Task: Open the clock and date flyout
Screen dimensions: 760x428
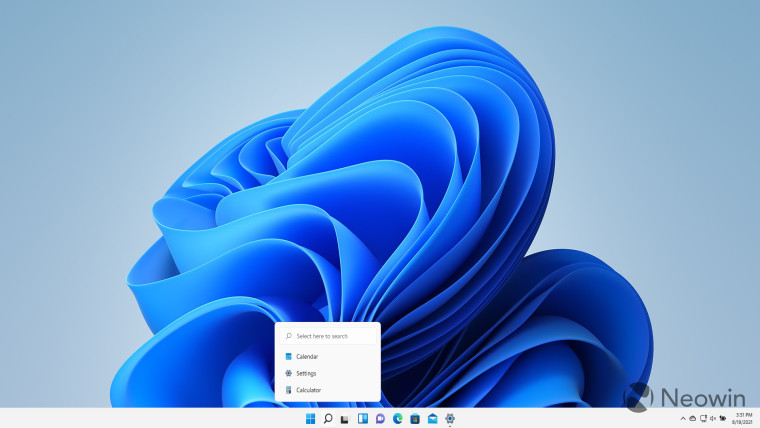Action: pos(743,418)
